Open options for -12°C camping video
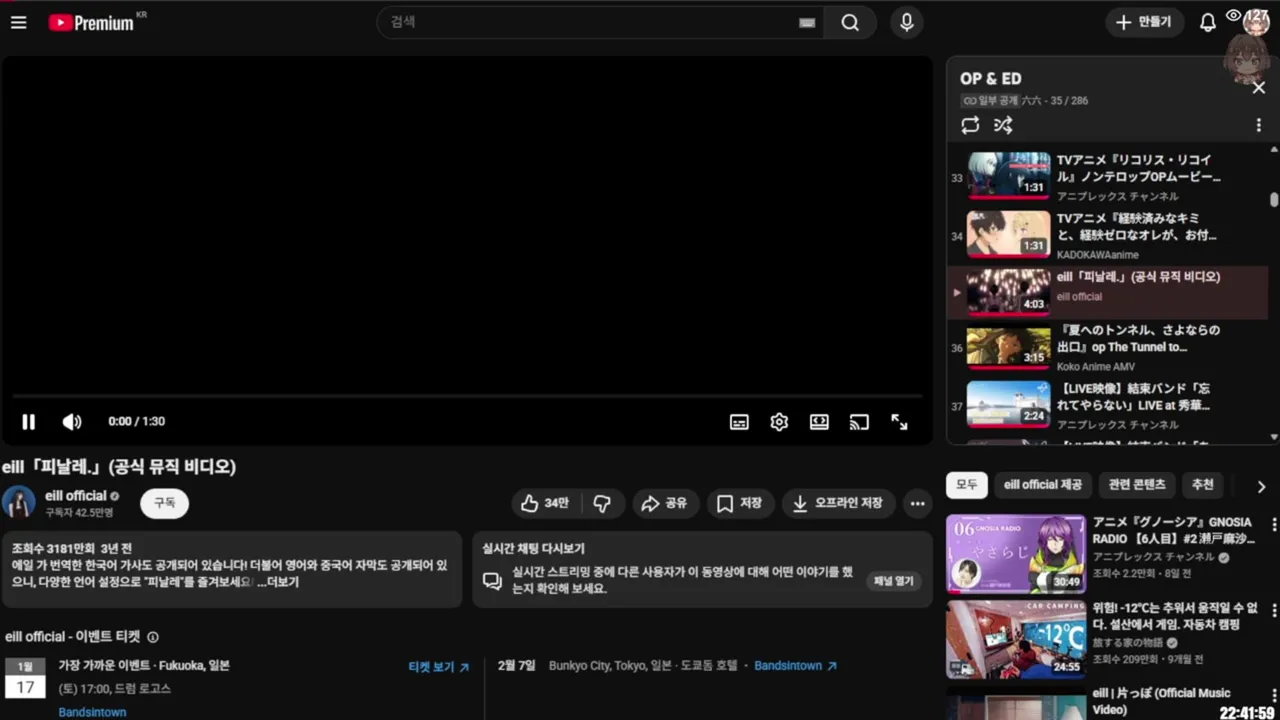The height and width of the screenshot is (720, 1280). click(1273, 610)
